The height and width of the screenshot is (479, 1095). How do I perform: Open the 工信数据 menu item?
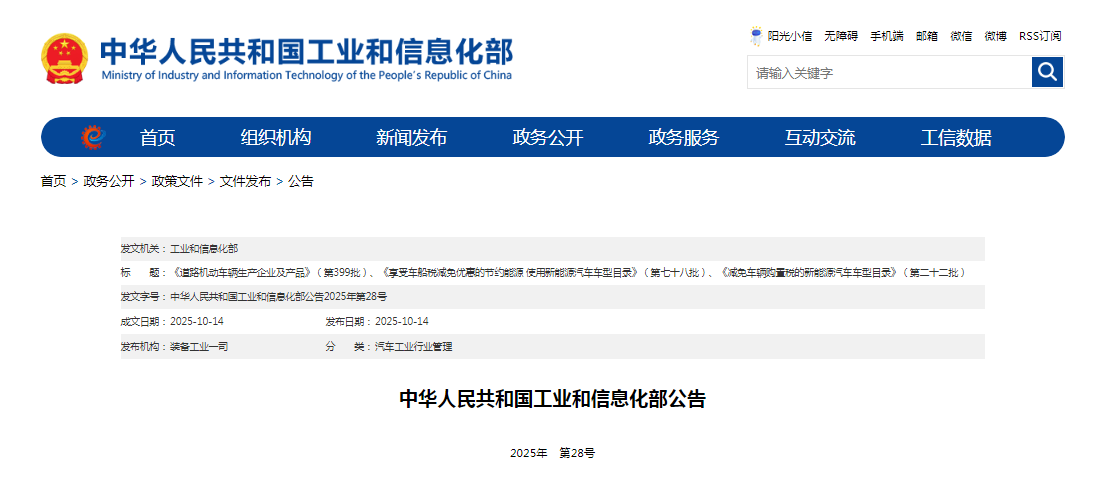pyautogui.click(x=956, y=138)
